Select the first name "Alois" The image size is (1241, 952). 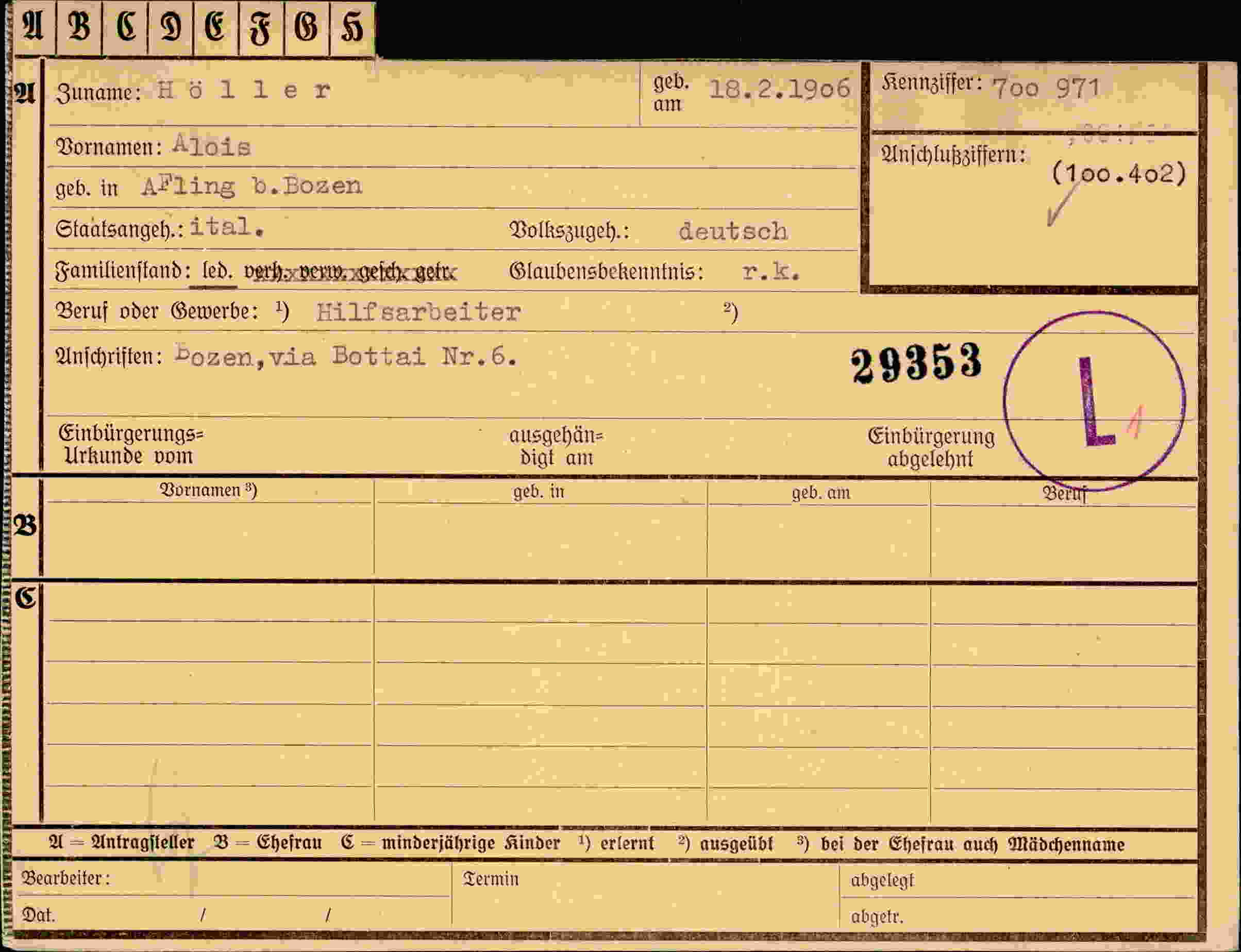tap(211, 146)
